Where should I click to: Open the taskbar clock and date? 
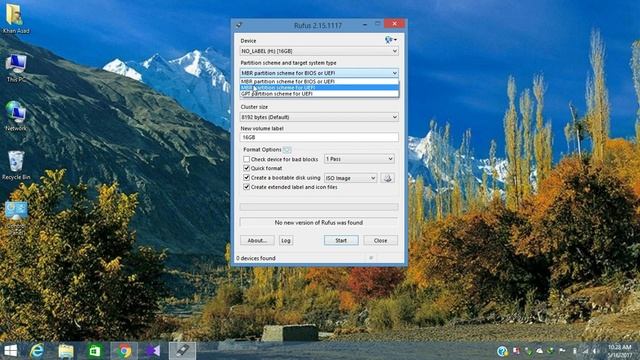coord(620,351)
